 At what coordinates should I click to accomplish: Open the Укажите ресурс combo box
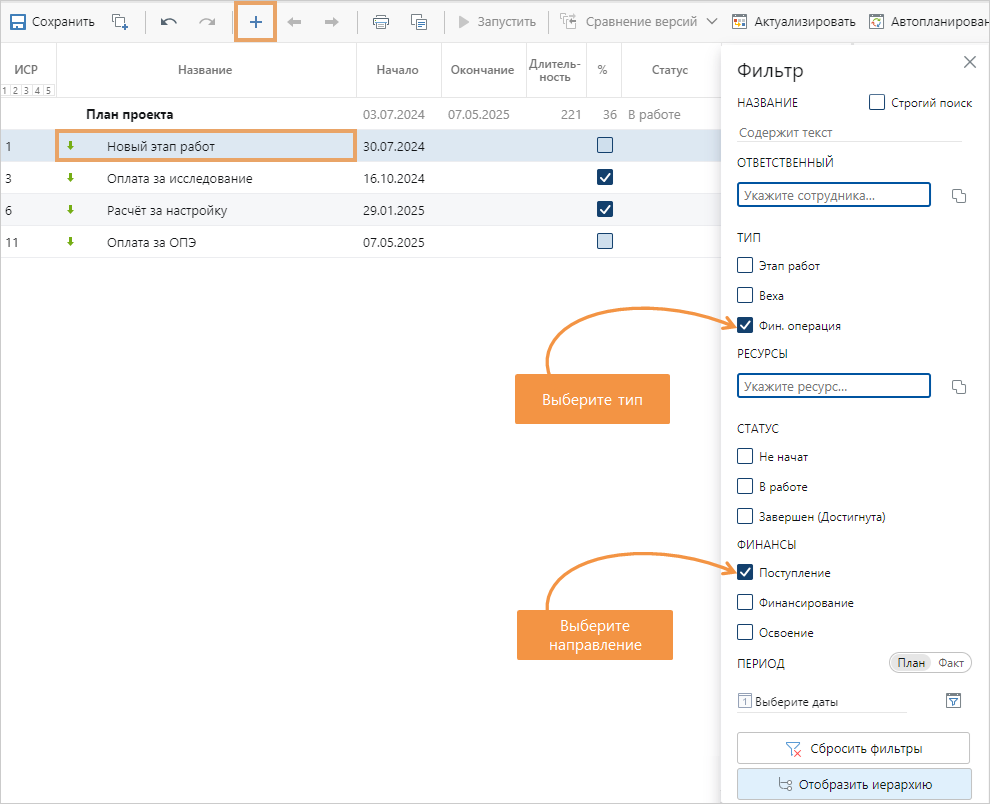[833, 386]
